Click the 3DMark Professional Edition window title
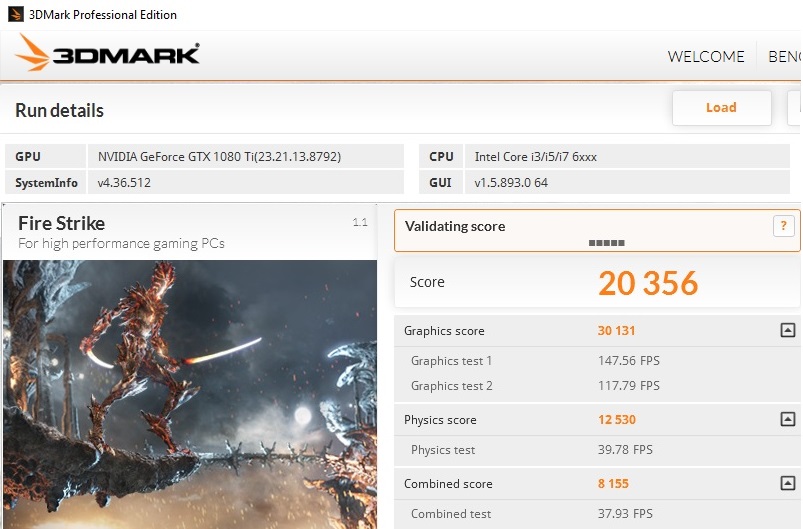 (103, 15)
